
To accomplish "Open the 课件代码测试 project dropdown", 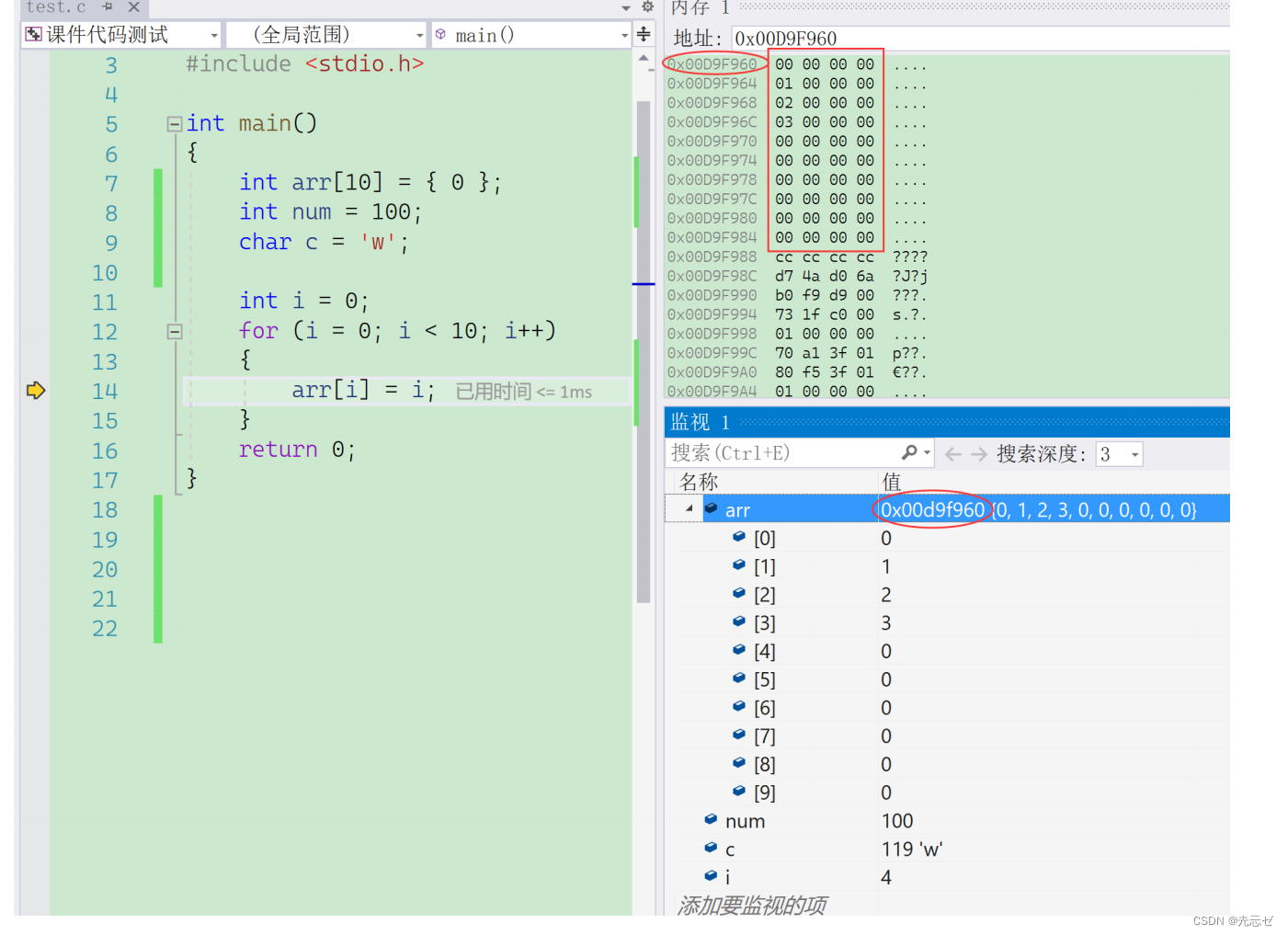I will click(x=121, y=35).
